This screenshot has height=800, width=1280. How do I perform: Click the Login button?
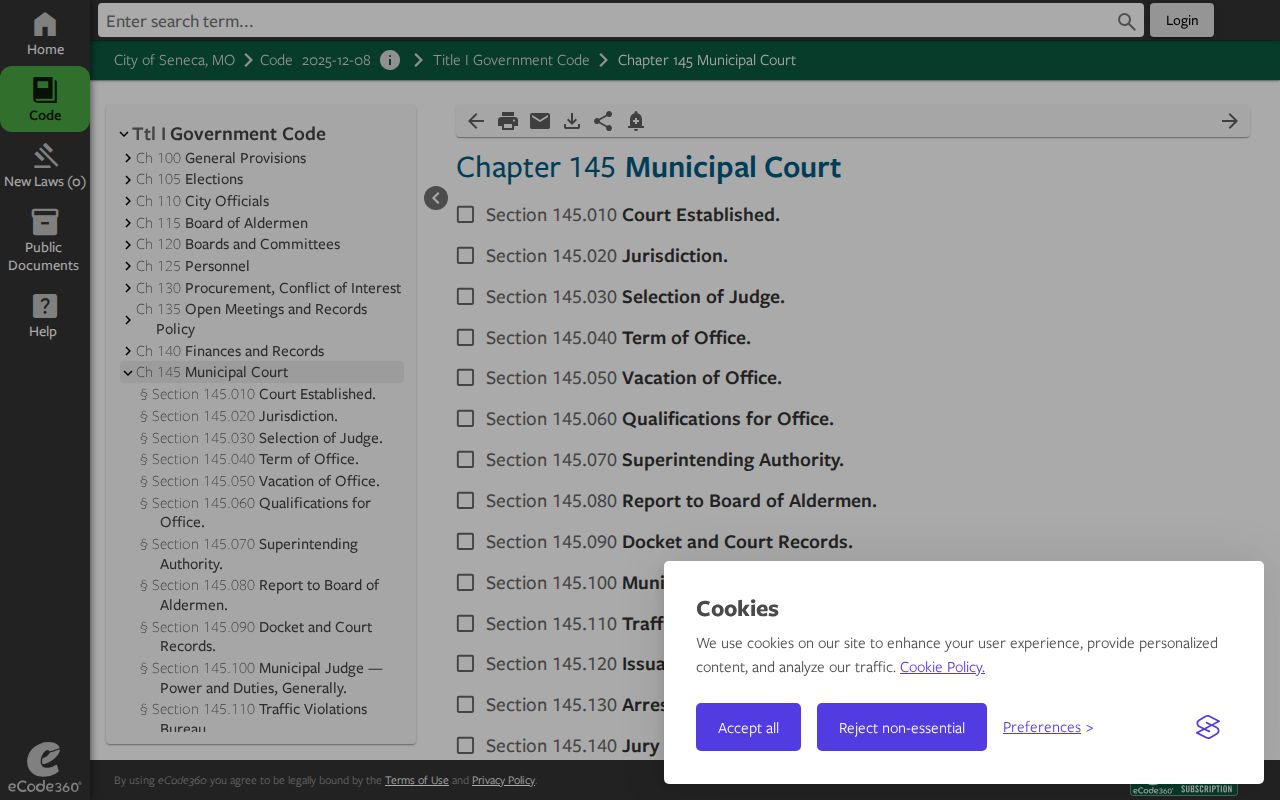click(x=1182, y=20)
